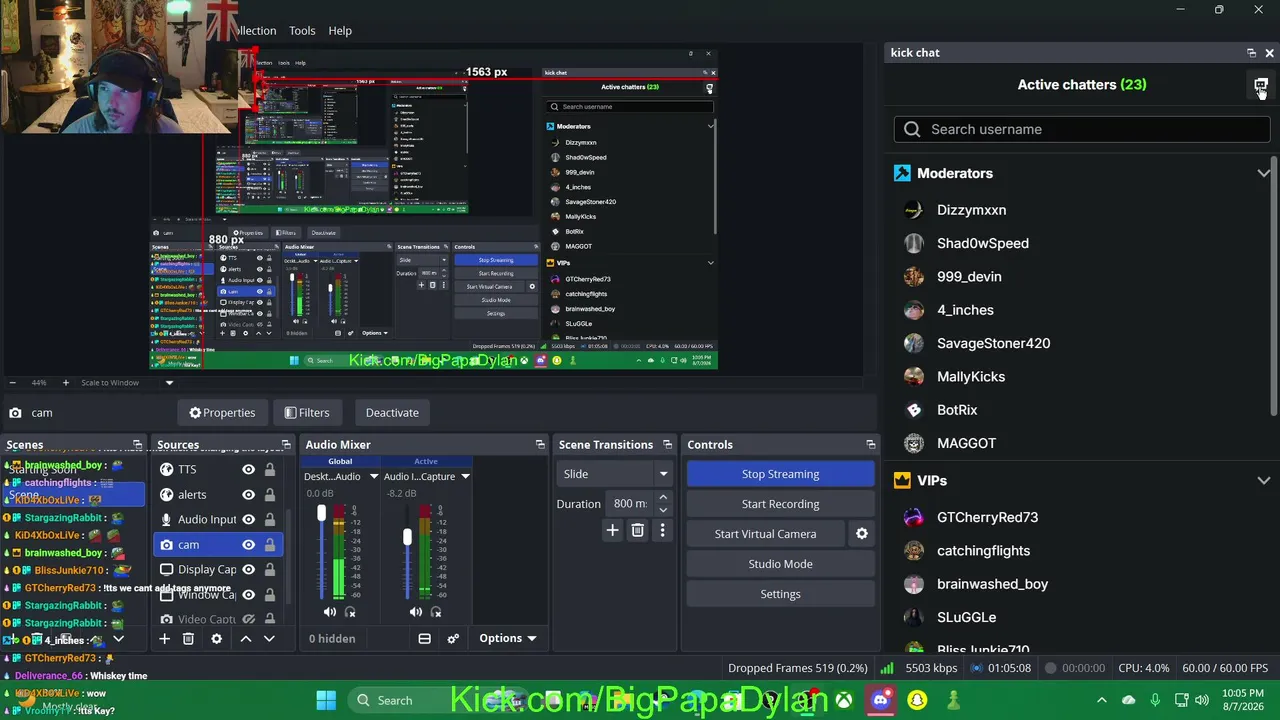Add a scene transition with plus icon
Screen dimensions: 1280x720
tap(612, 531)
